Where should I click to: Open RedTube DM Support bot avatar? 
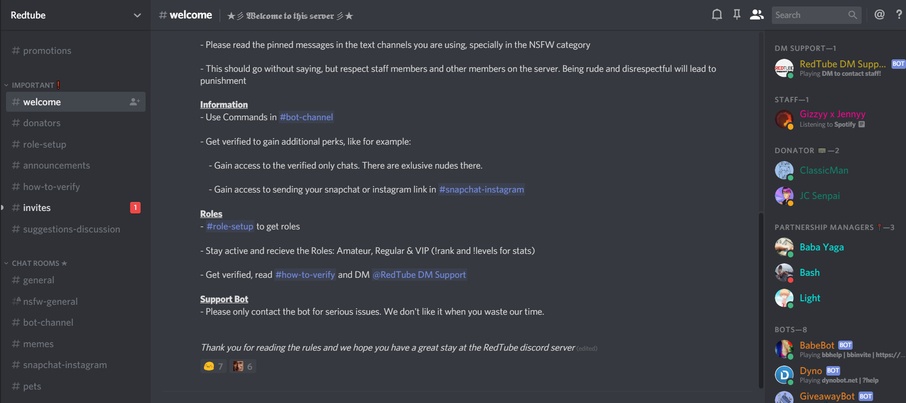(784, 68)
